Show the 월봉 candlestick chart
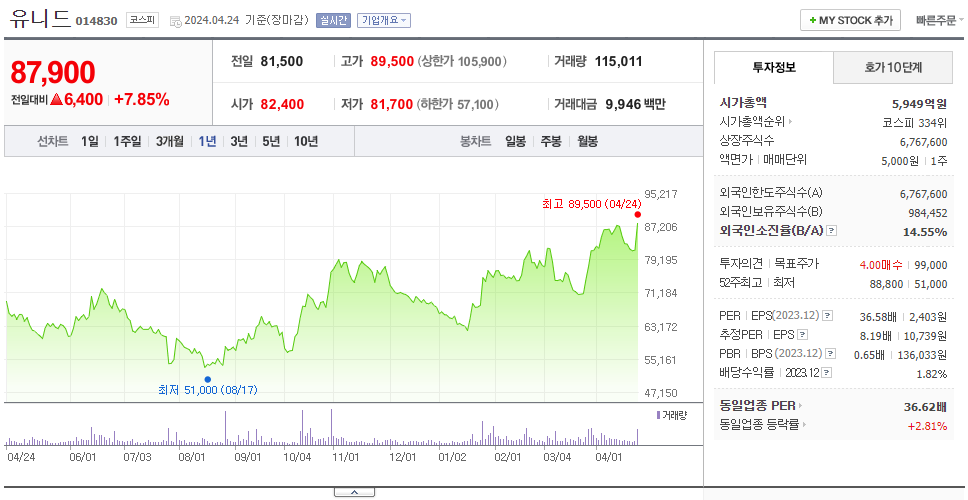The width and height of the screenshot is (968, 500). click(x=588, y=141)
